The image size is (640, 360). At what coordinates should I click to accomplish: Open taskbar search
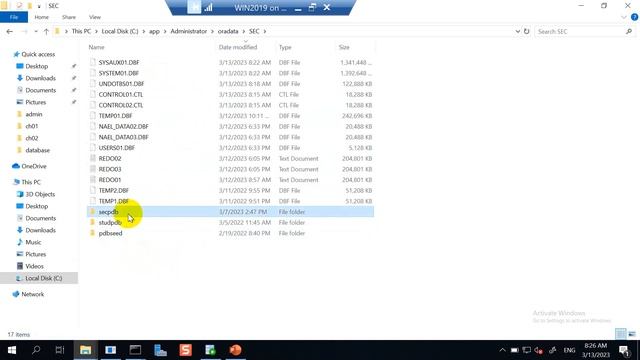(x=36, y=350)
